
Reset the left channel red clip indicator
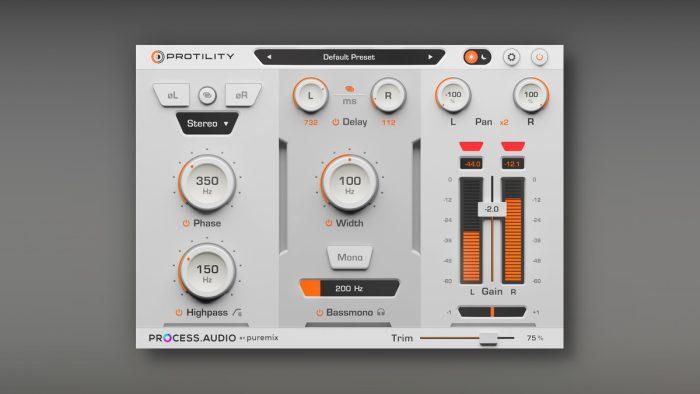tap(471, 146)
